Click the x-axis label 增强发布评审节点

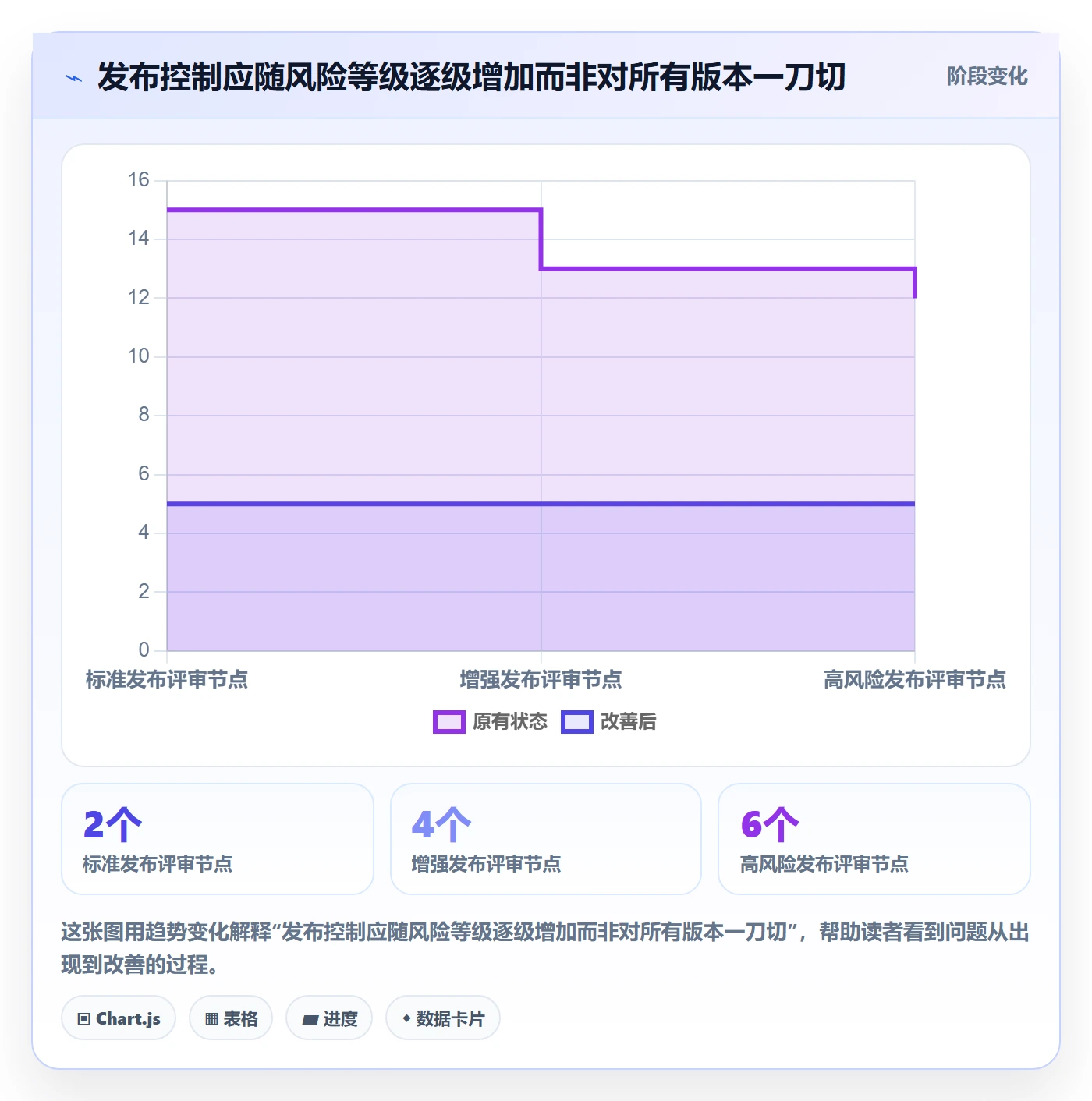coord(541,680)
